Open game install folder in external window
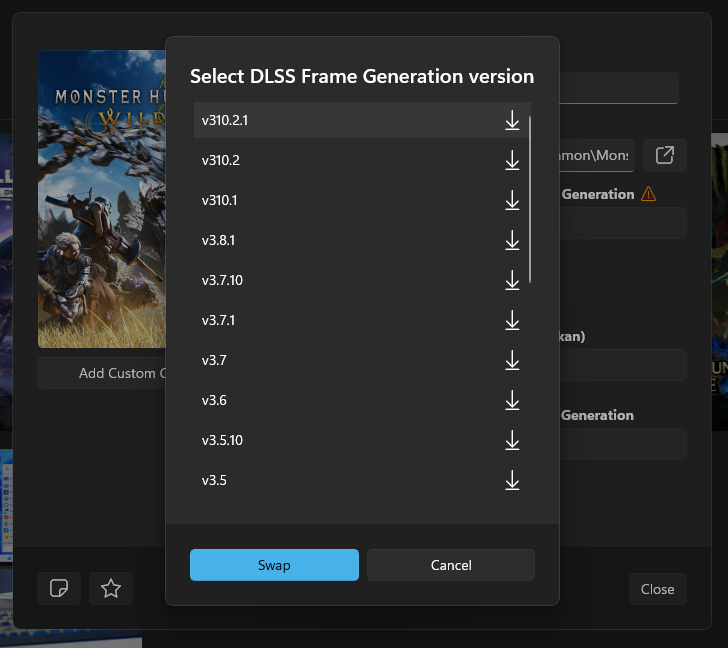This screenshot has width=728, height=648. (665, 155)
